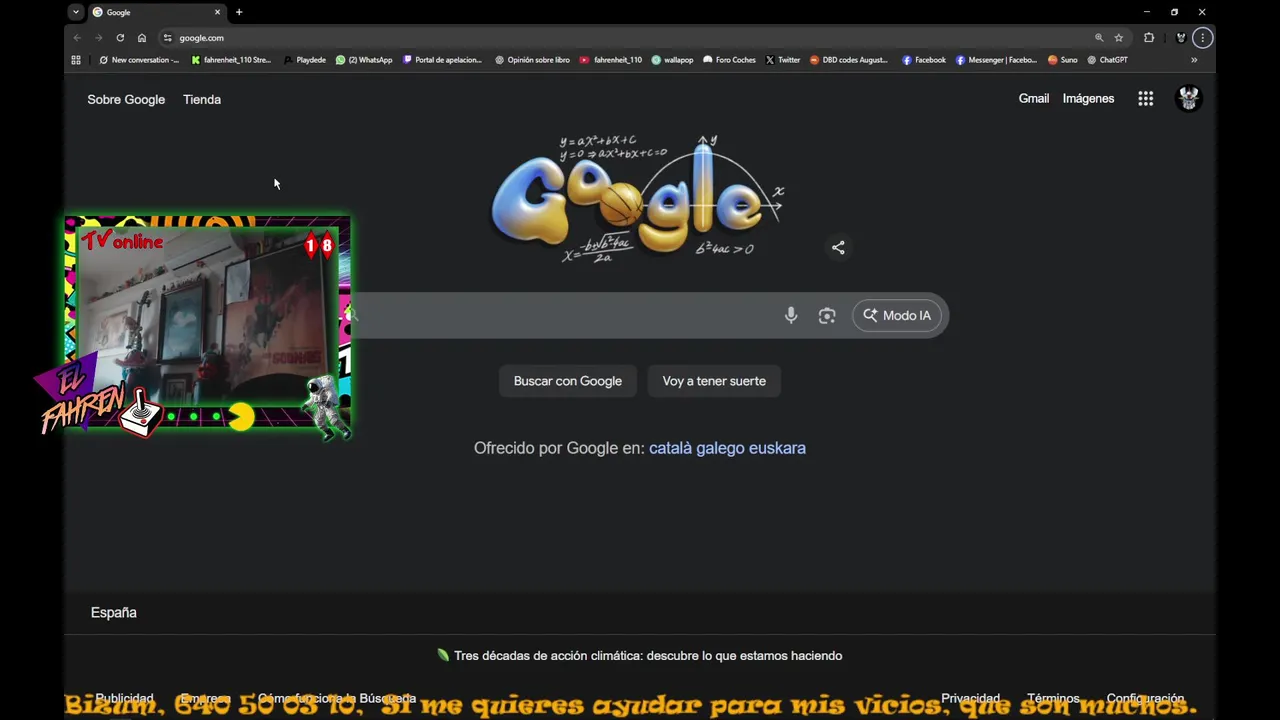Open the Tres décadas de acción climática link
Image resolution: width=1280 pixels, height=720 pixels.
648,656
